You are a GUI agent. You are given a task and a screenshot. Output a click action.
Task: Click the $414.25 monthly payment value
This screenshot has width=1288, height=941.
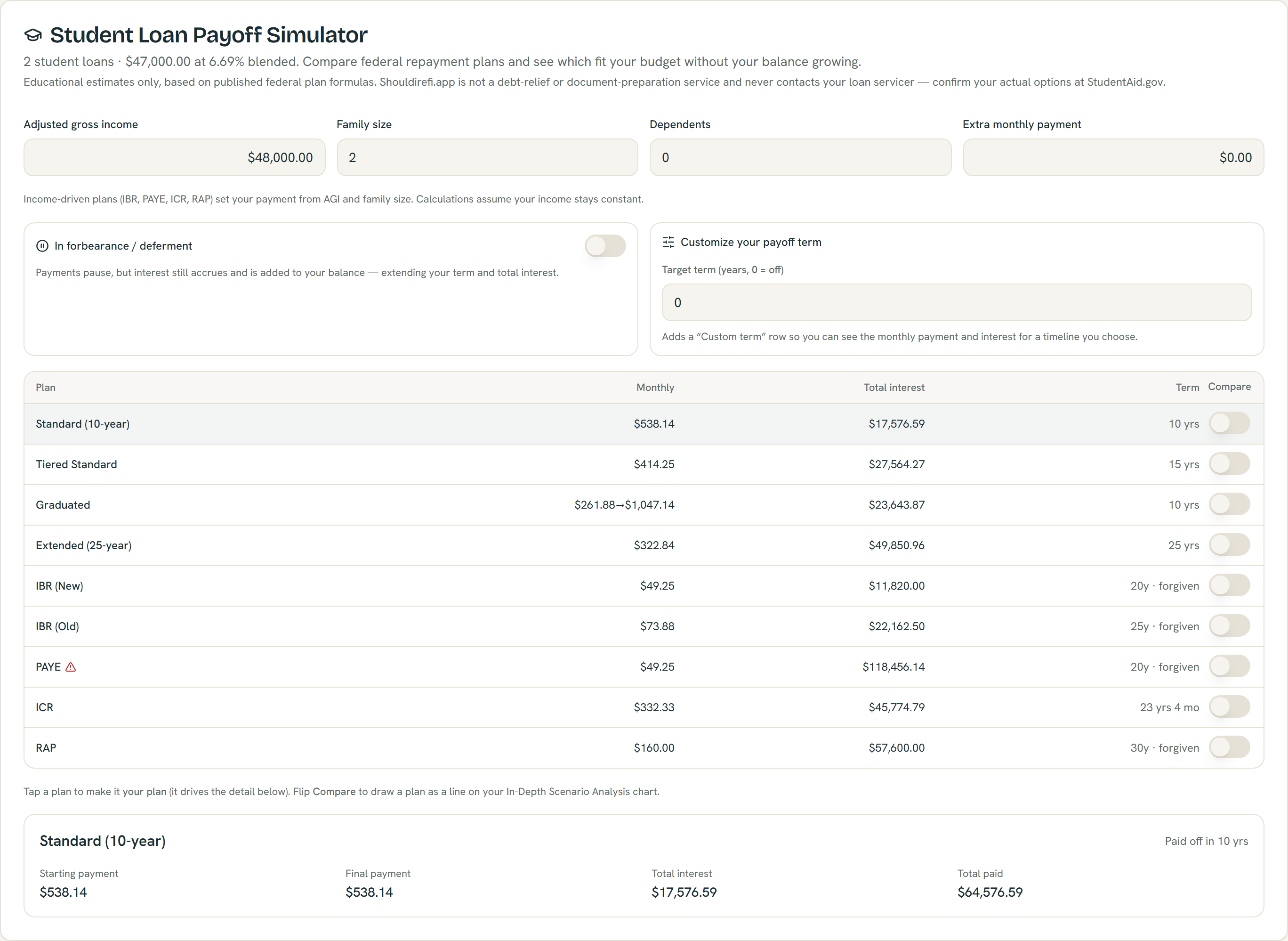(654, 464)
